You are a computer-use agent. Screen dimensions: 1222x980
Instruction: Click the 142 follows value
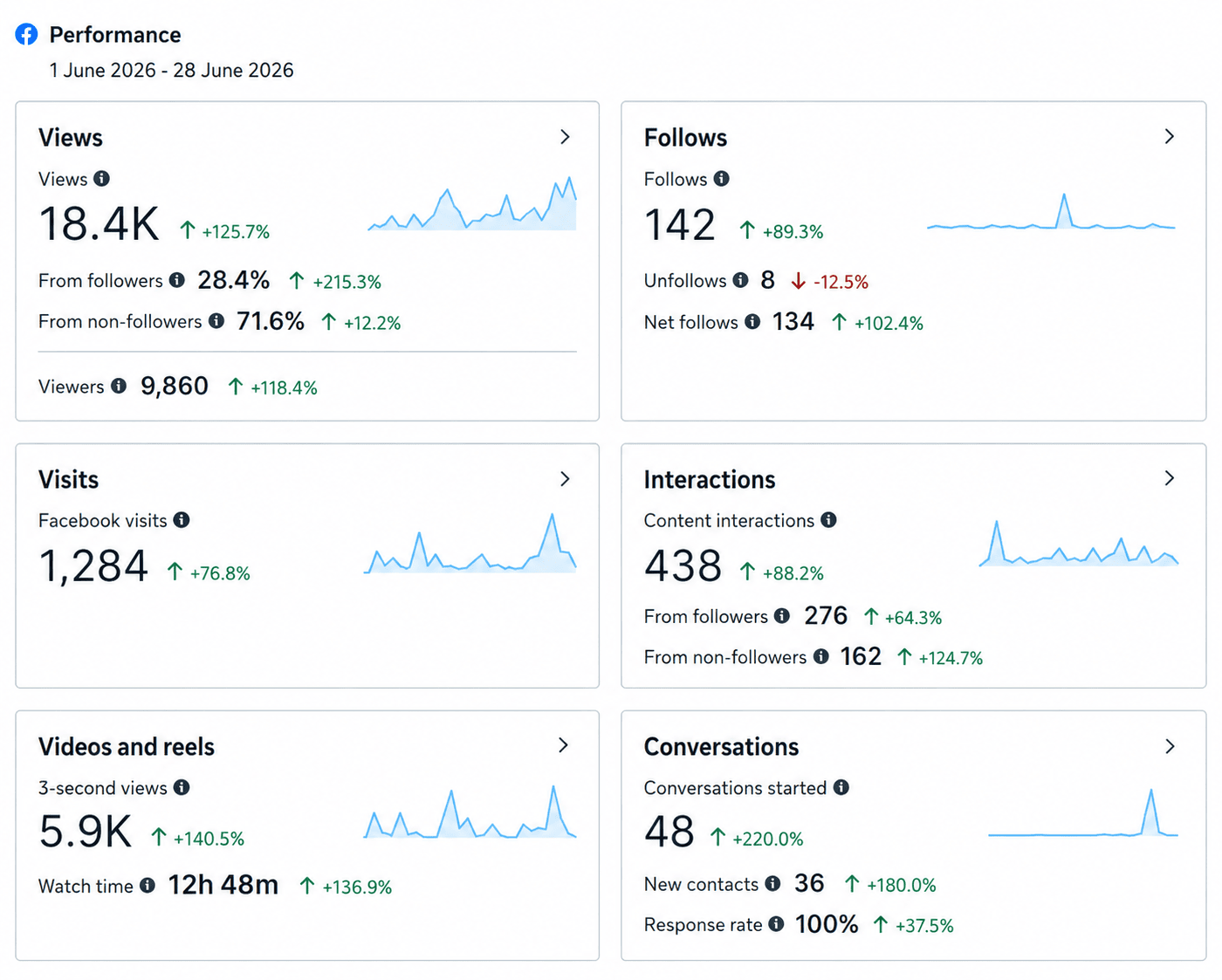(x=680, y=224)
